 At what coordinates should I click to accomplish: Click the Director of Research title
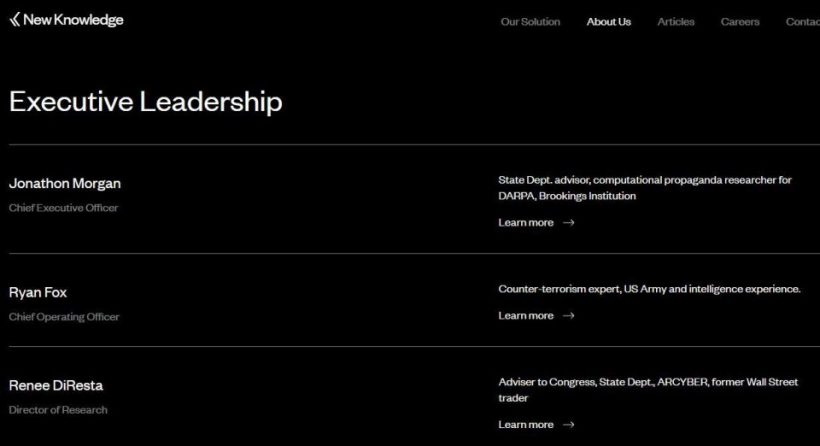coord(58,410)
